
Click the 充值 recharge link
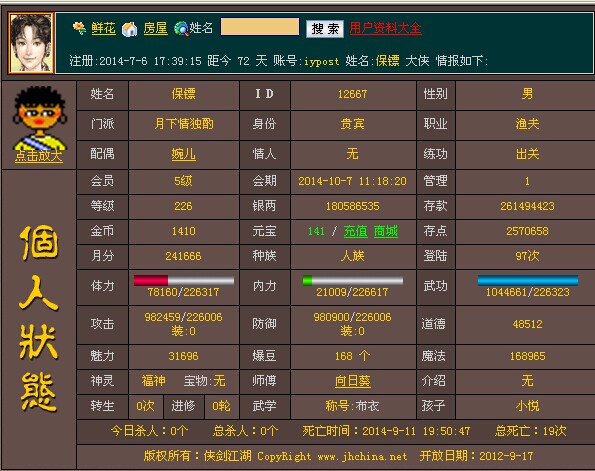356,231
